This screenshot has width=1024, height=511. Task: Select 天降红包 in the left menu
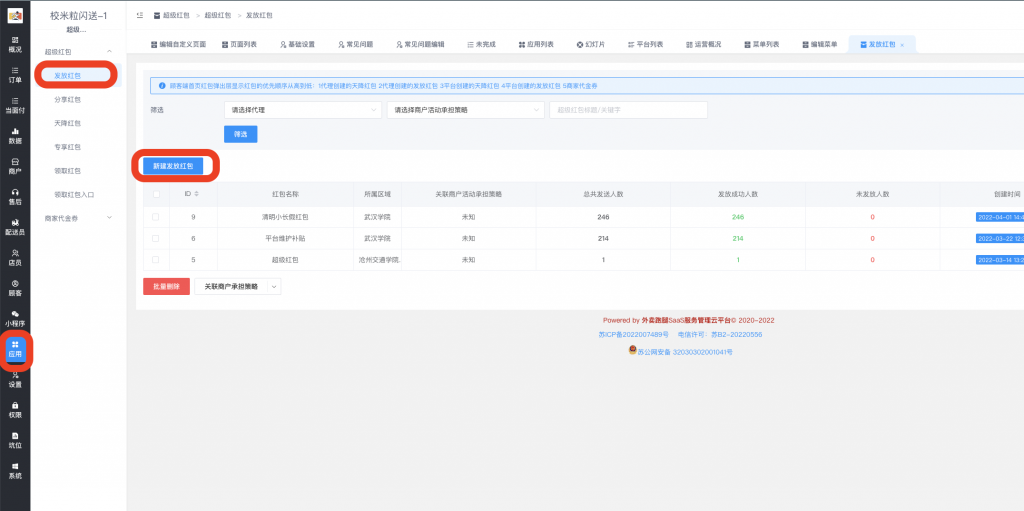67,123
